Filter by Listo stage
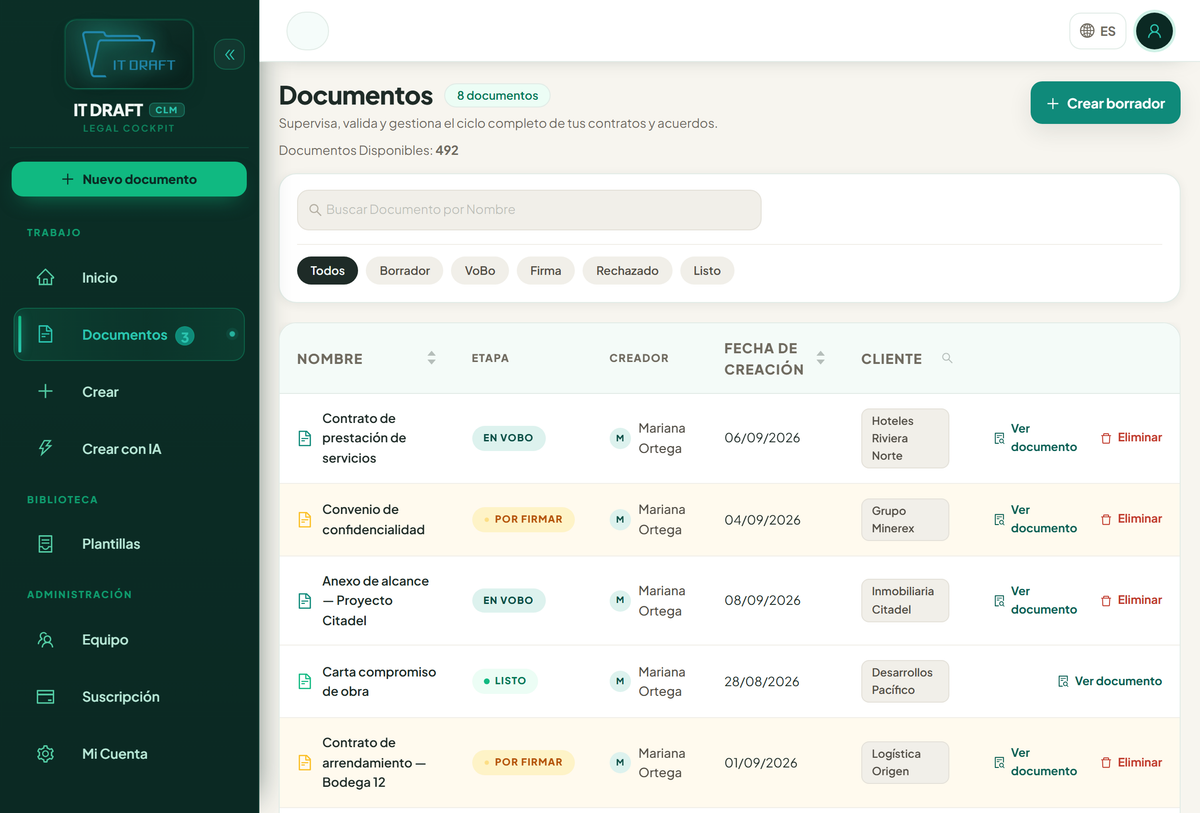Screen dimensions: 1200x813 707,271
